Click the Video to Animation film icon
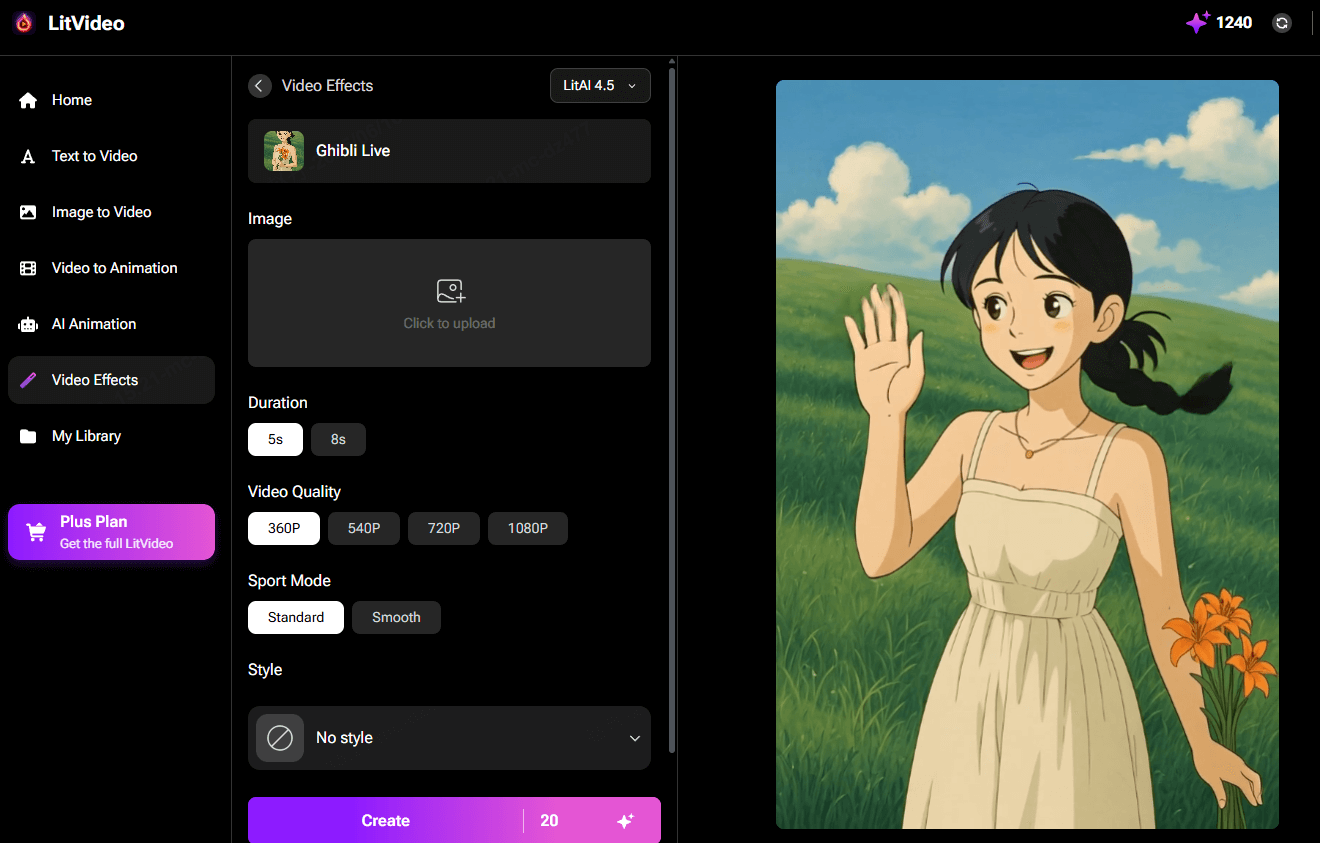Viewport: 1320px width, 843px height. pyautogui.click(x=28, y=268)
